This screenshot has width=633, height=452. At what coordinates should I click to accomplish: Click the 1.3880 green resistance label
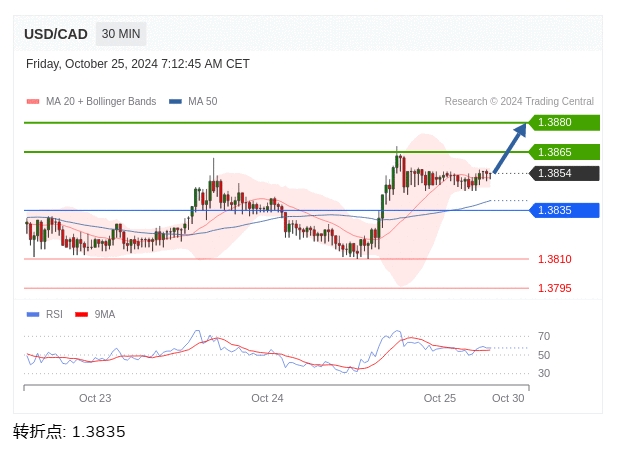click(x=564, y=122)
